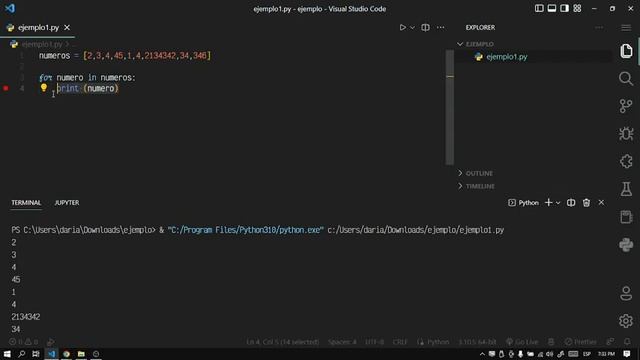Image resolution: width=640 pixels, height=360 pixels.
Task: Click the Prettier status bar item
Action: point(581,342)
